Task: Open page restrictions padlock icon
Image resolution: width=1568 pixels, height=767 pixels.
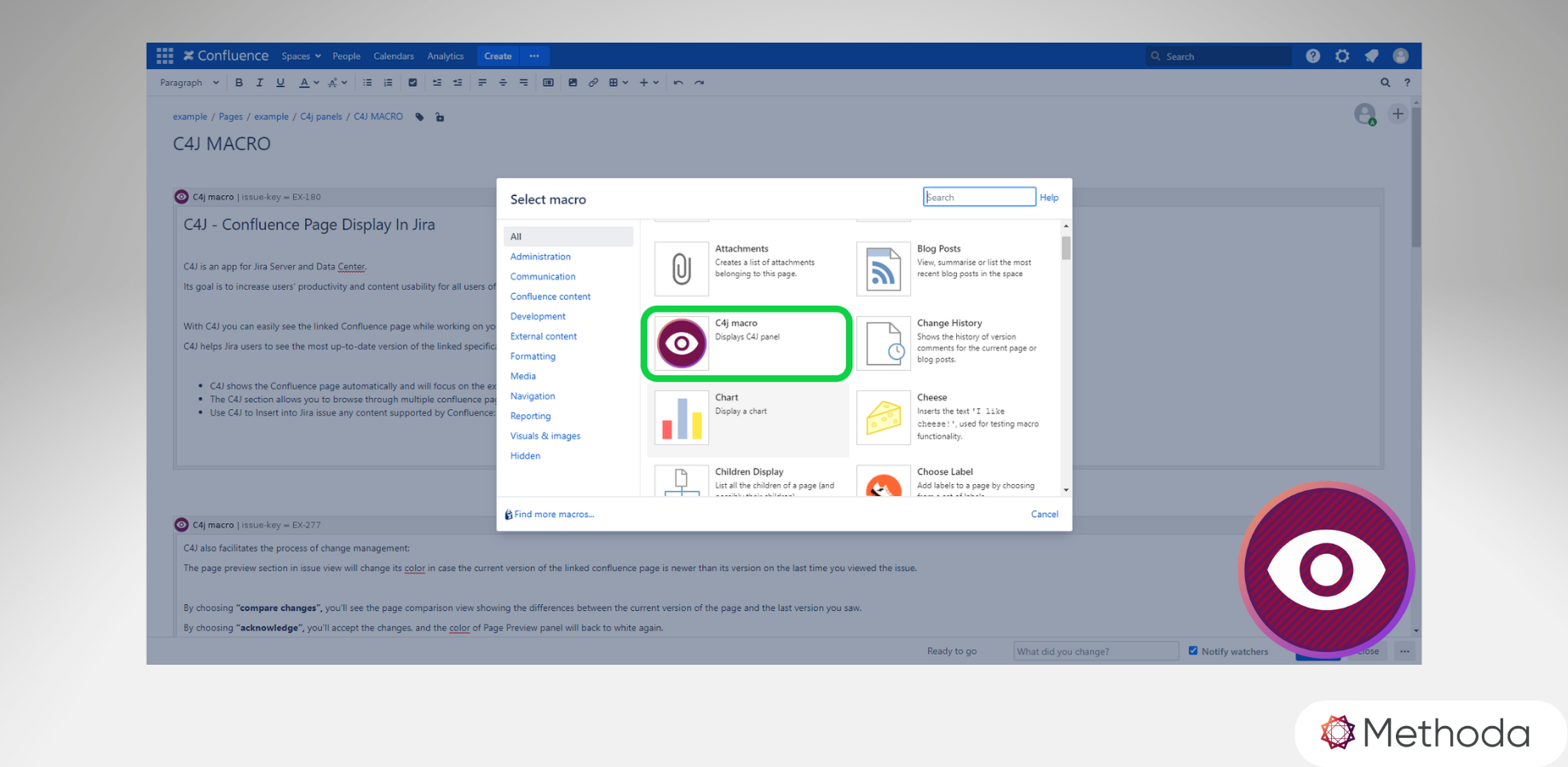Action: 440,117
